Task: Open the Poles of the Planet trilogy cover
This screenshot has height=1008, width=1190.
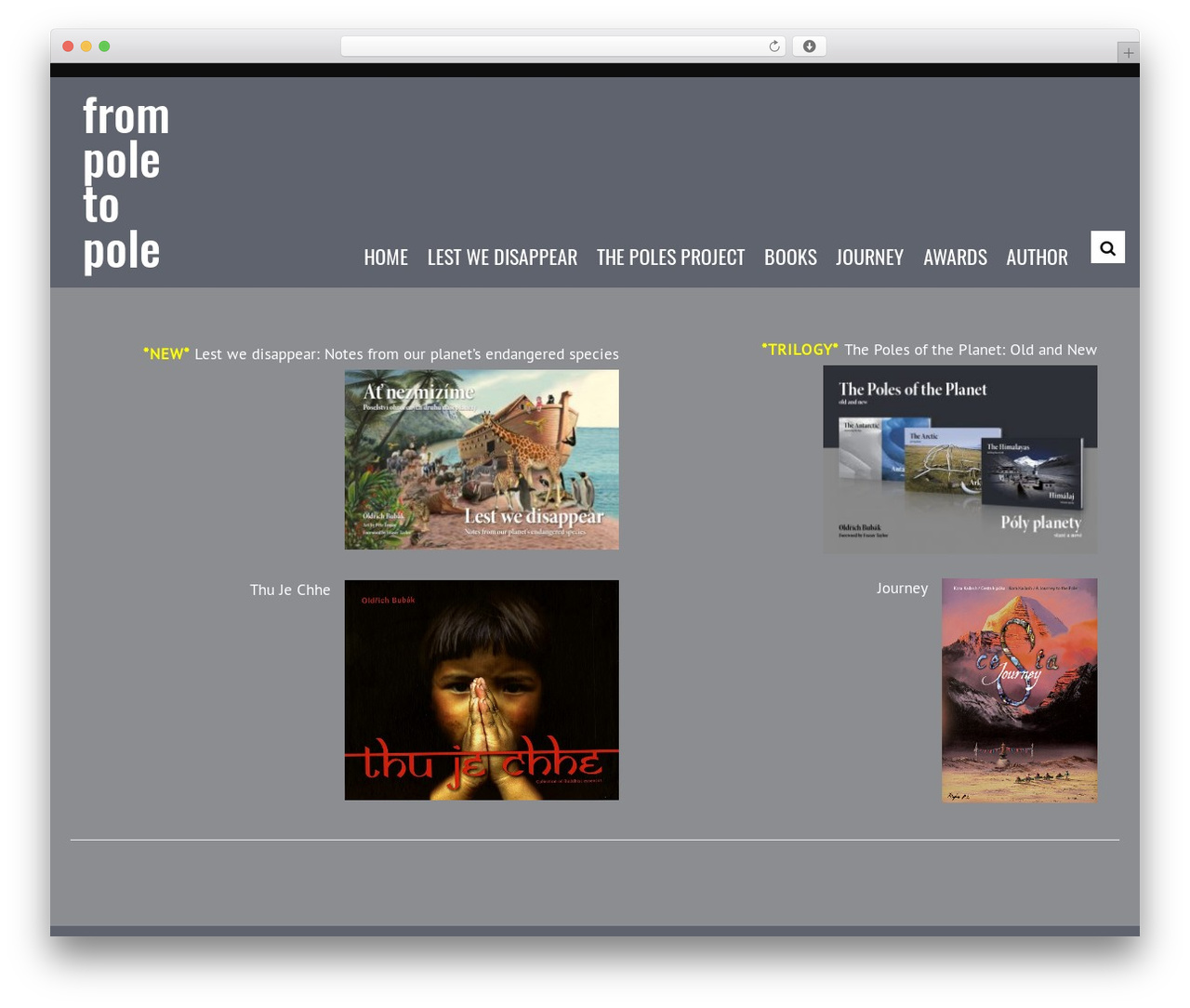Action: click(x=959, y=459)
